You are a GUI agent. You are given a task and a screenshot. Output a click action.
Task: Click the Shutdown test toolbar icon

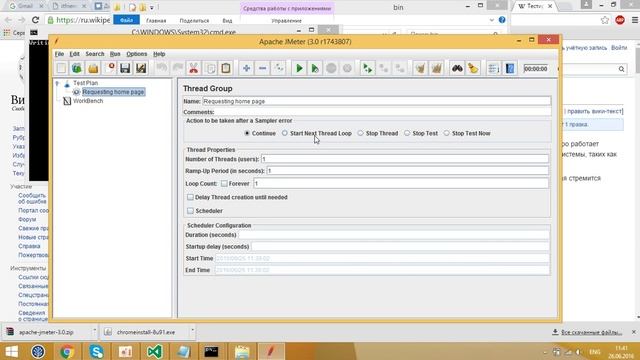click(x=347, y=68)
